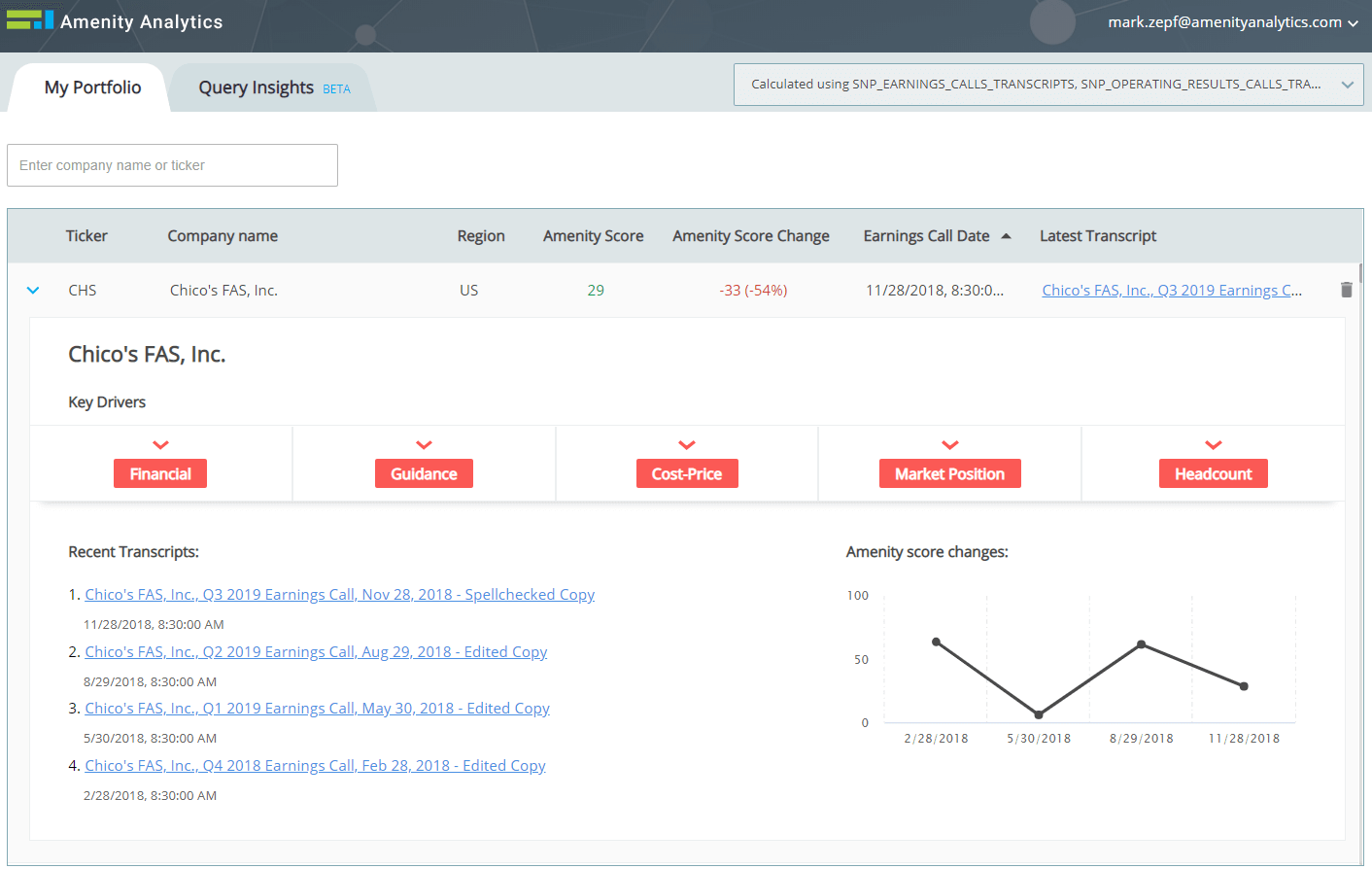Sort by Region column header

(x=481, y=235)
